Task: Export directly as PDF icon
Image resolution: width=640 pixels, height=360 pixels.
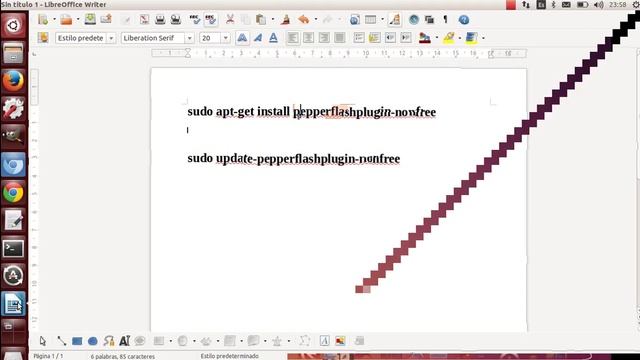Action: pos(144,20)
